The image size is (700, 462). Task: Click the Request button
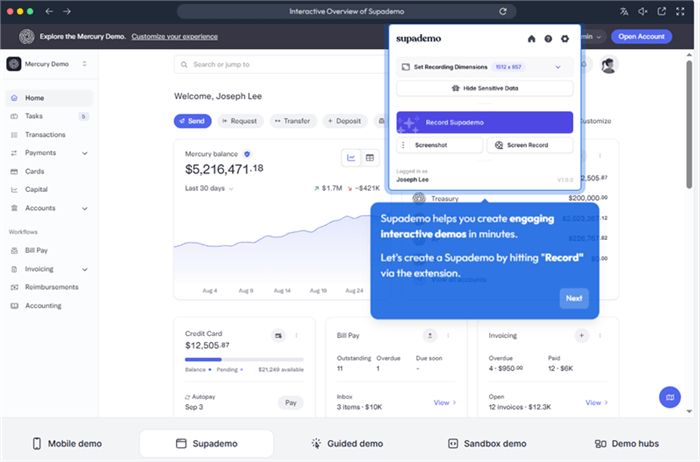(240, 121)
